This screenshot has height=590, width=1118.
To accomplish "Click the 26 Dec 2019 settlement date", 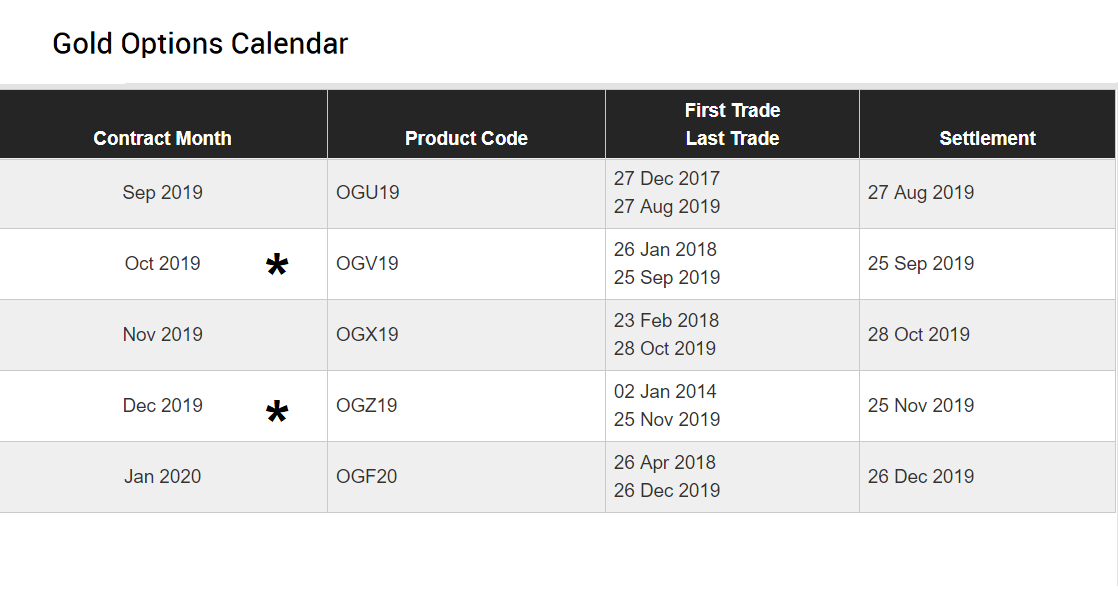I will (921, 477).
